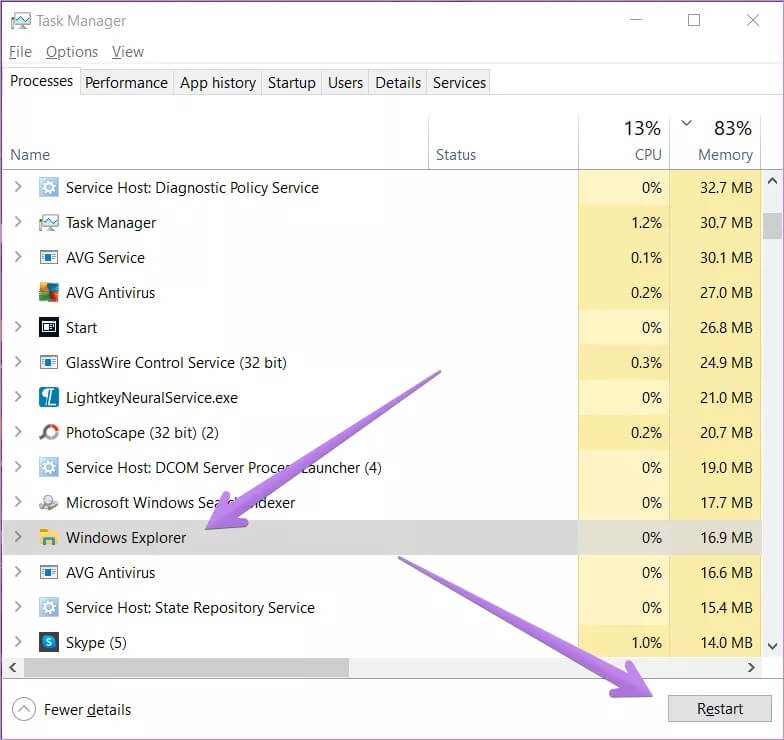Click the Start process icon
Screen dimensions: 784x740
(x=48, y=328)
